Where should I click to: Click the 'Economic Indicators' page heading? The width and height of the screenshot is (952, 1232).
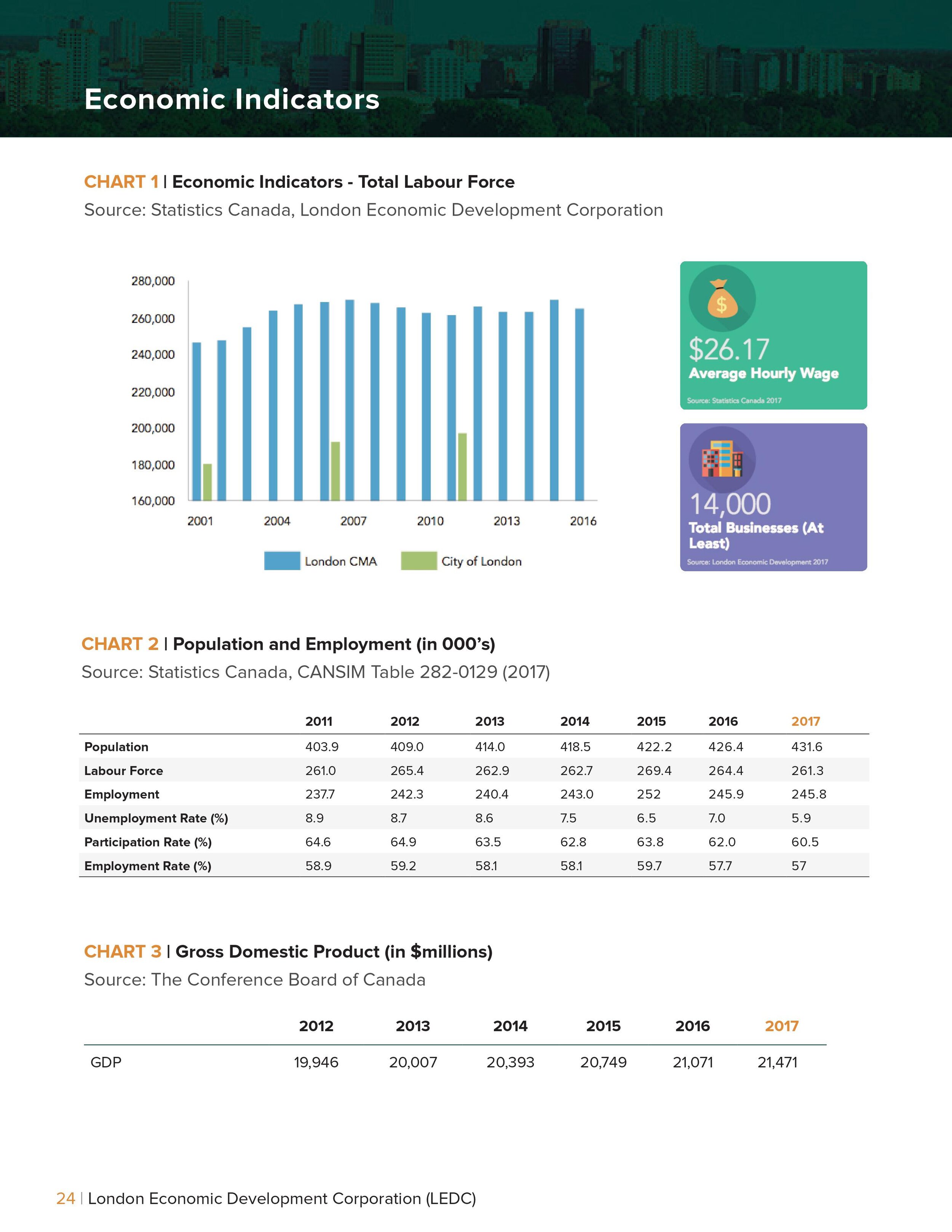232,99
